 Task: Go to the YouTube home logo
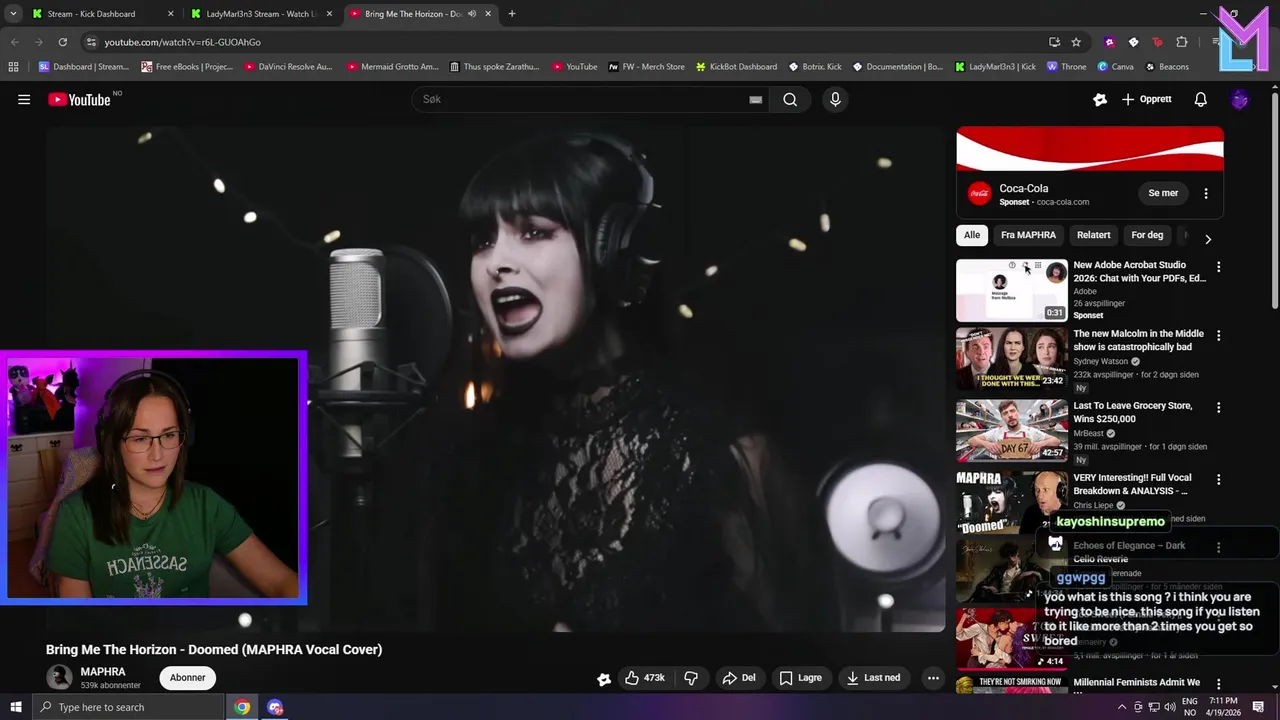click(79, 99)
